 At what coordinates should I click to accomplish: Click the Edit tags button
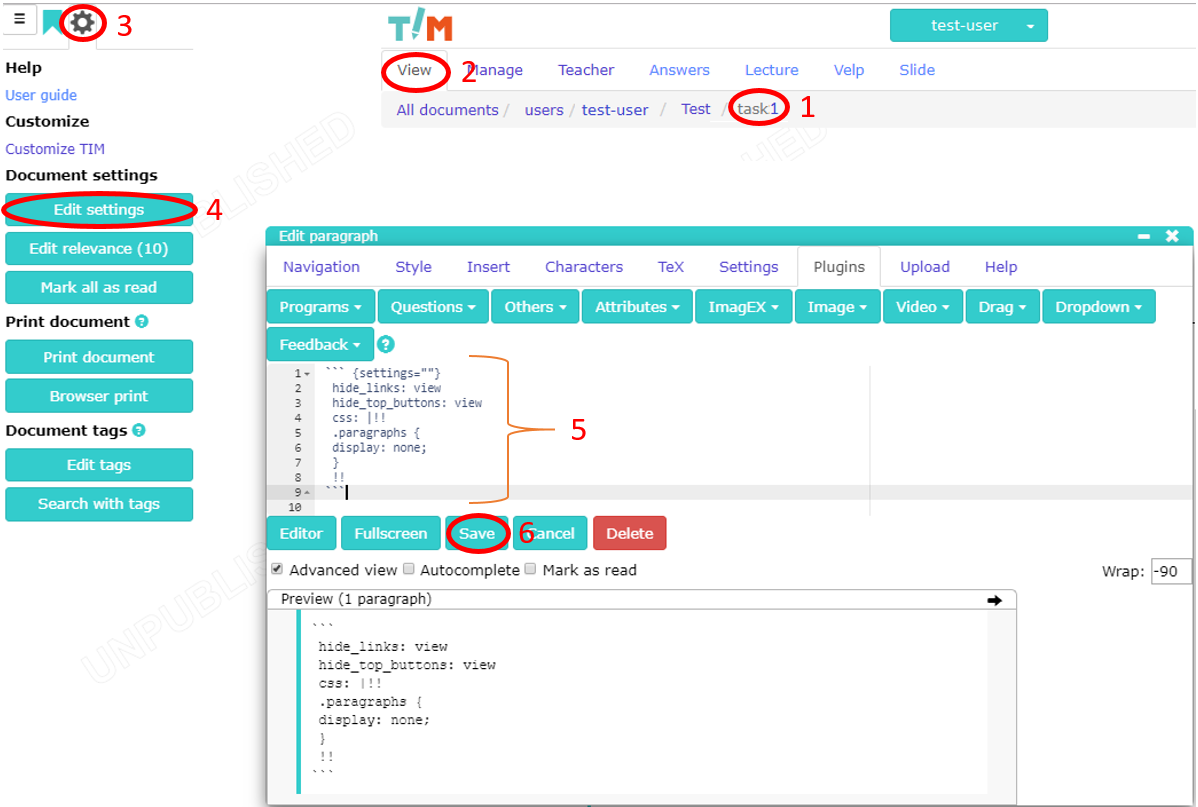pyautogui.click(x=99, y=465)
